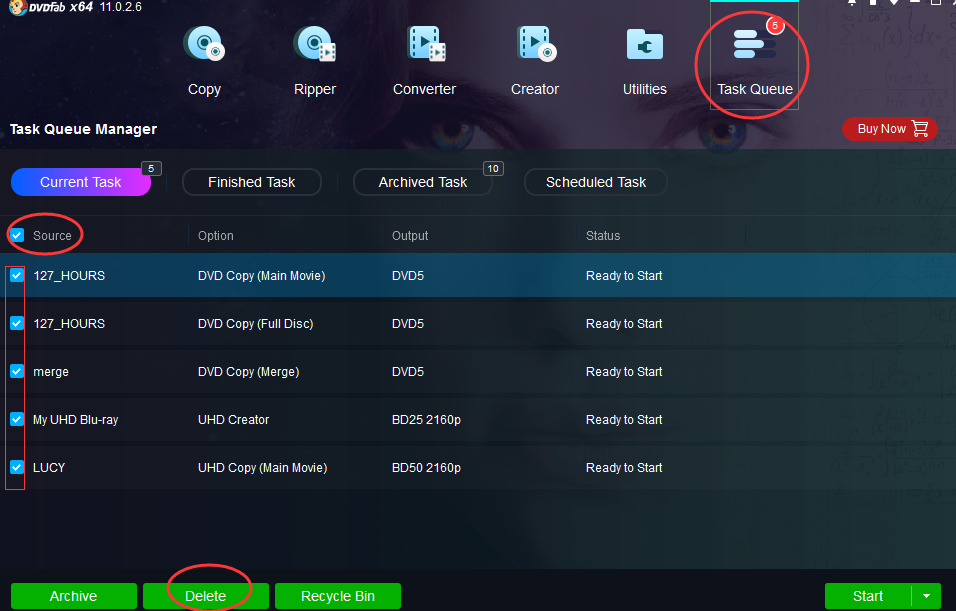Select DVD Copy (Main Movie) option text
The width and height of the screenshot is (956, 611).
262,276
